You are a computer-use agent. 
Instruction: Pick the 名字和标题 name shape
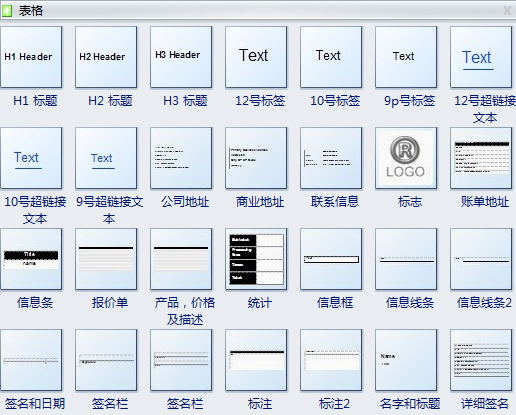[406, 360]
